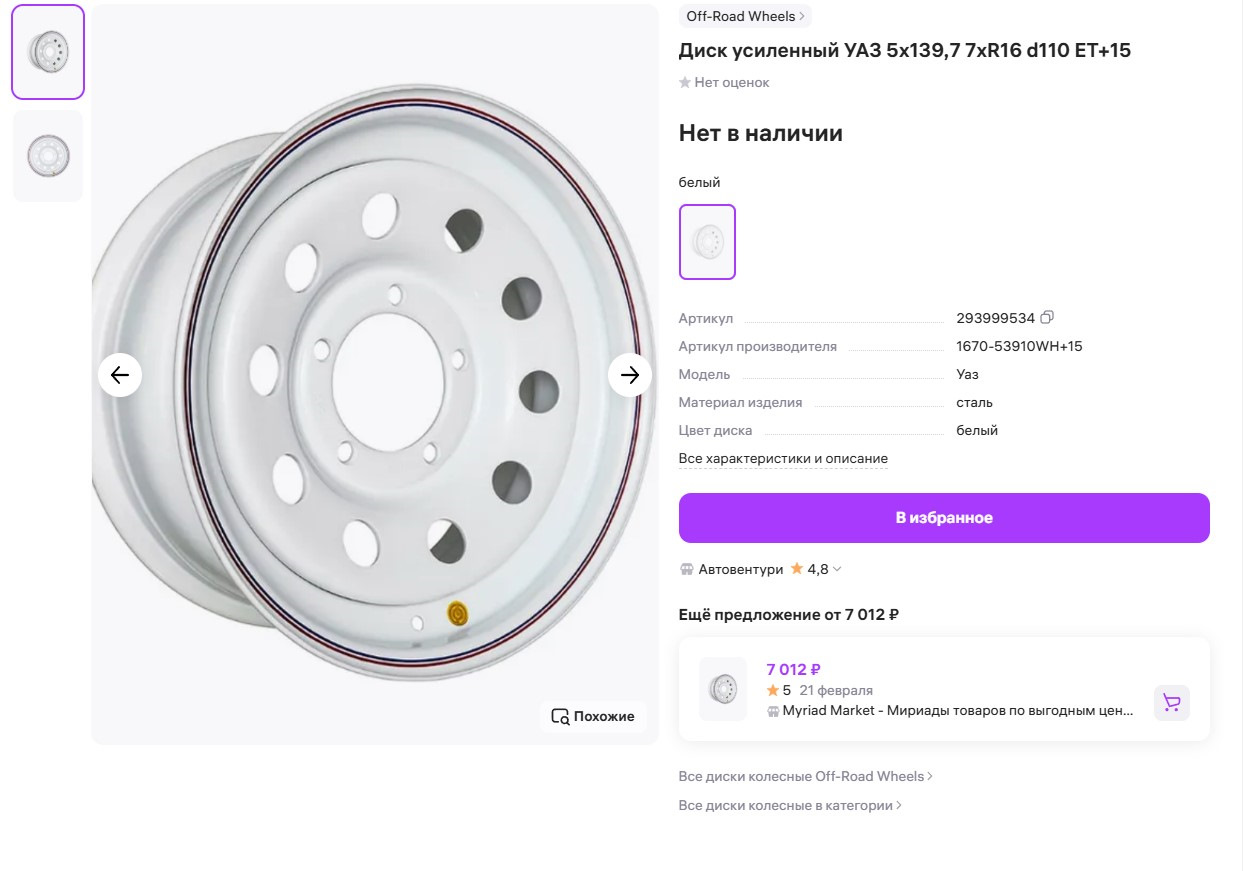Click the search icon in 'Похожие'
The image size is (1243, 871).
point(560,716)
